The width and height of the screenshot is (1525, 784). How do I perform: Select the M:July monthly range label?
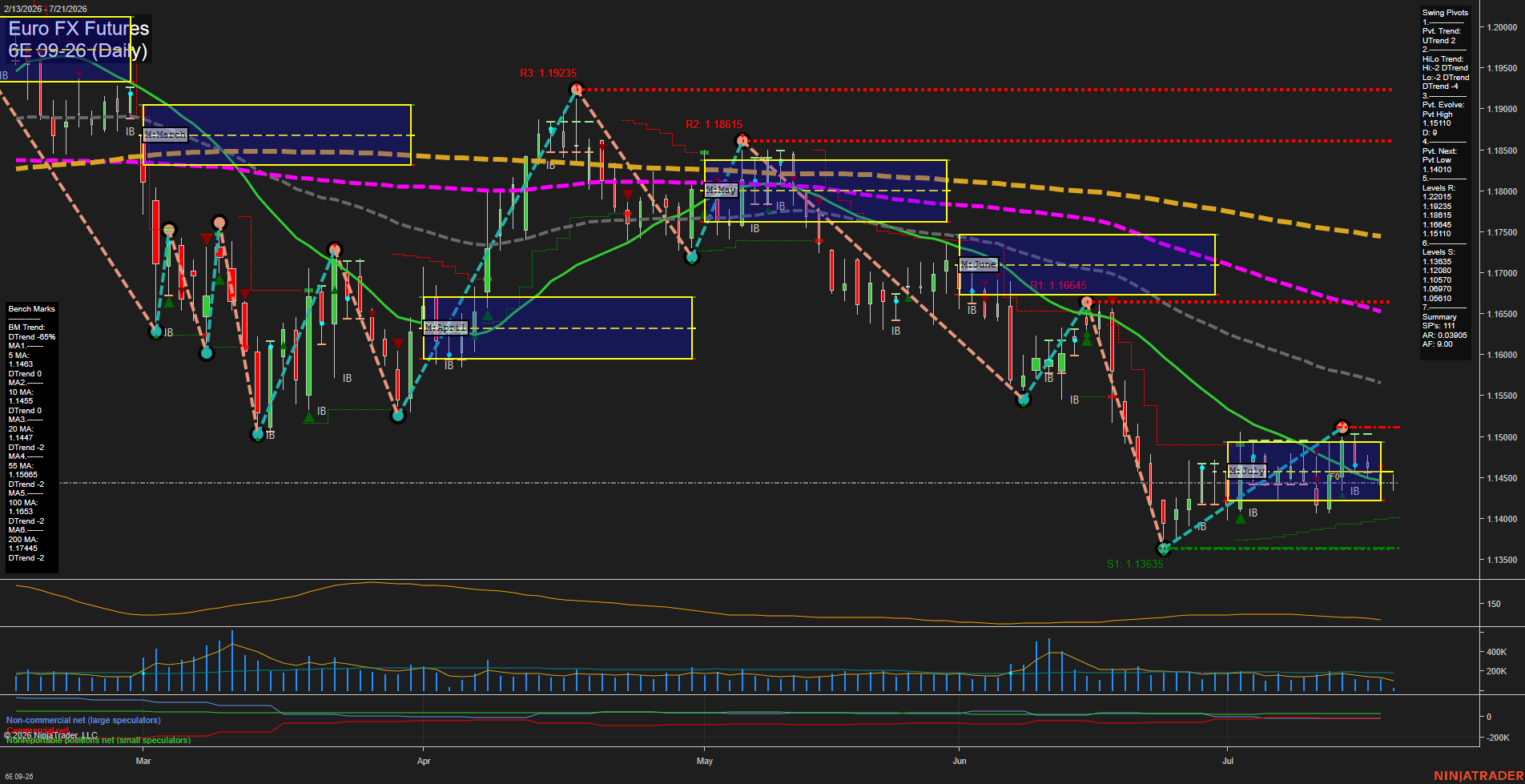[x=1247, y=471]
